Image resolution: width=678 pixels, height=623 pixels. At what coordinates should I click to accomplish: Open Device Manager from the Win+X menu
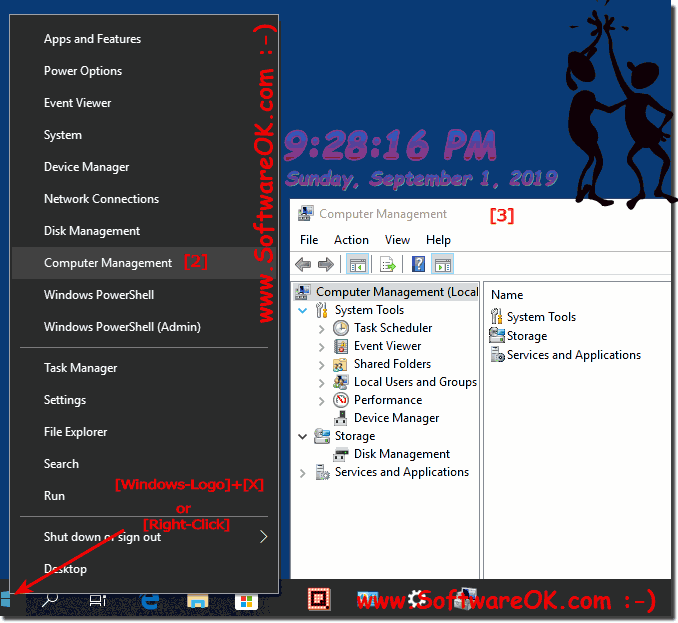coord(144,167)
